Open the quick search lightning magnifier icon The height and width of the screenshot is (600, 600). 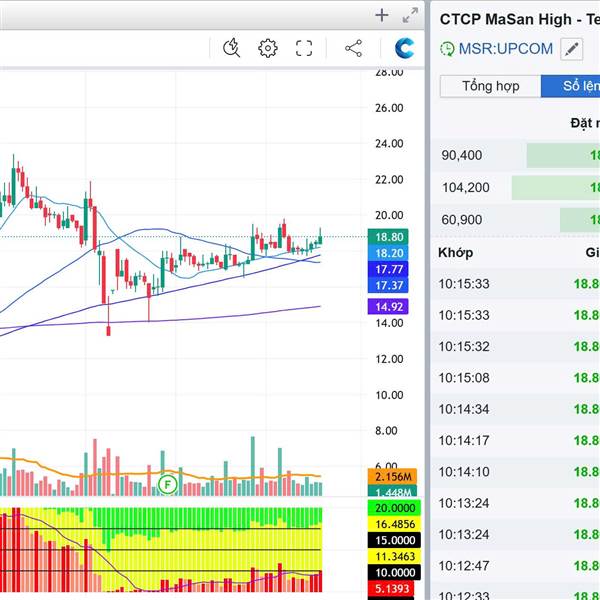click(x=232, y=48)
